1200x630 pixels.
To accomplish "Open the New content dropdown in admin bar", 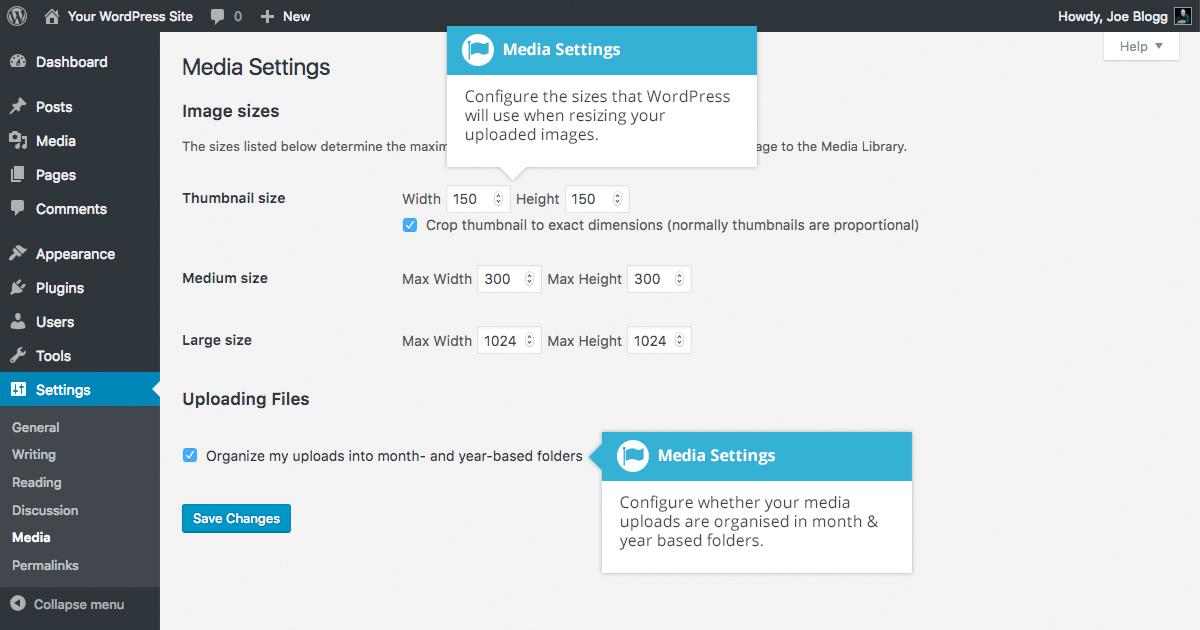I will pos(285,16).
